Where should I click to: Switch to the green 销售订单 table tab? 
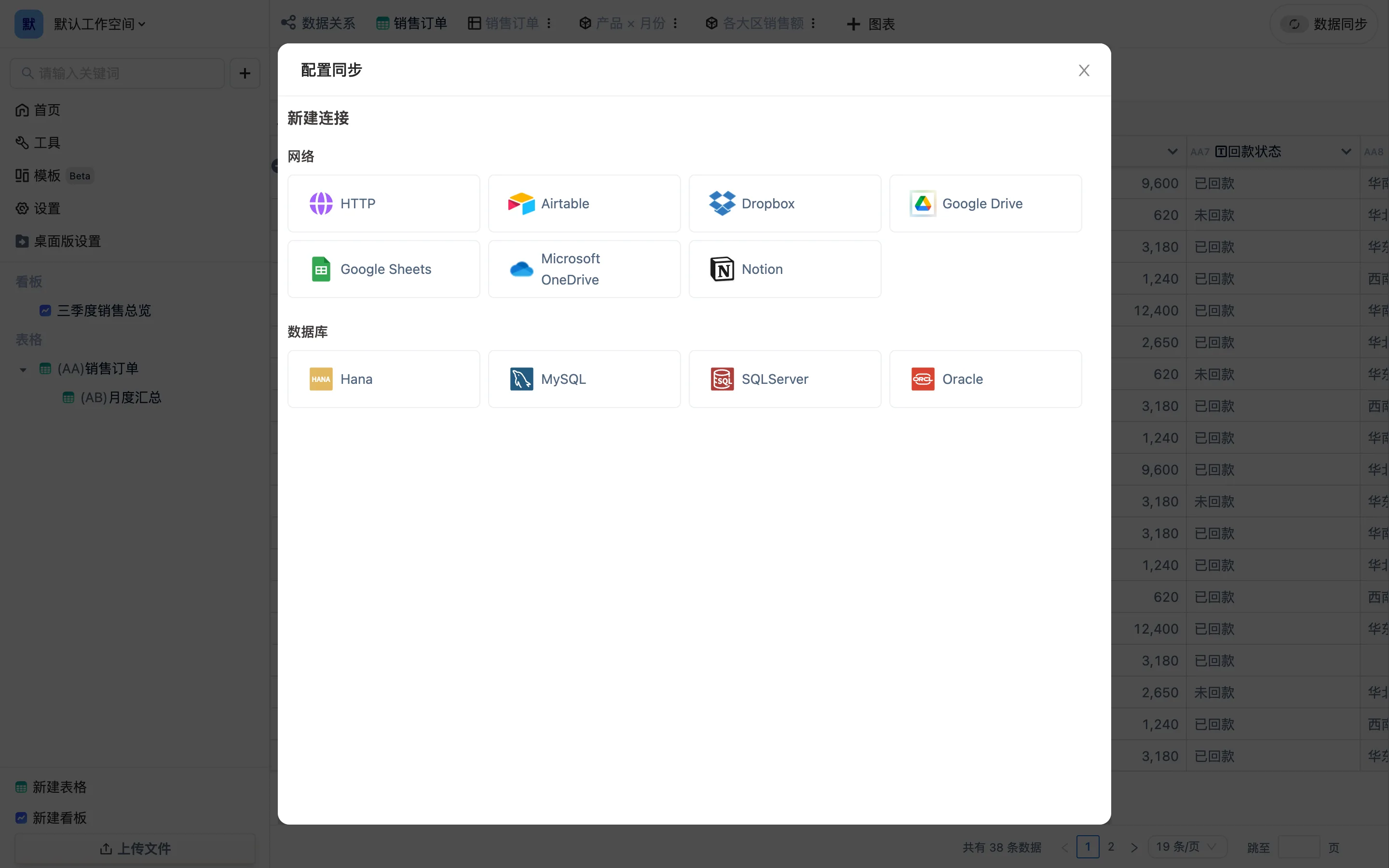pos(411,23)
